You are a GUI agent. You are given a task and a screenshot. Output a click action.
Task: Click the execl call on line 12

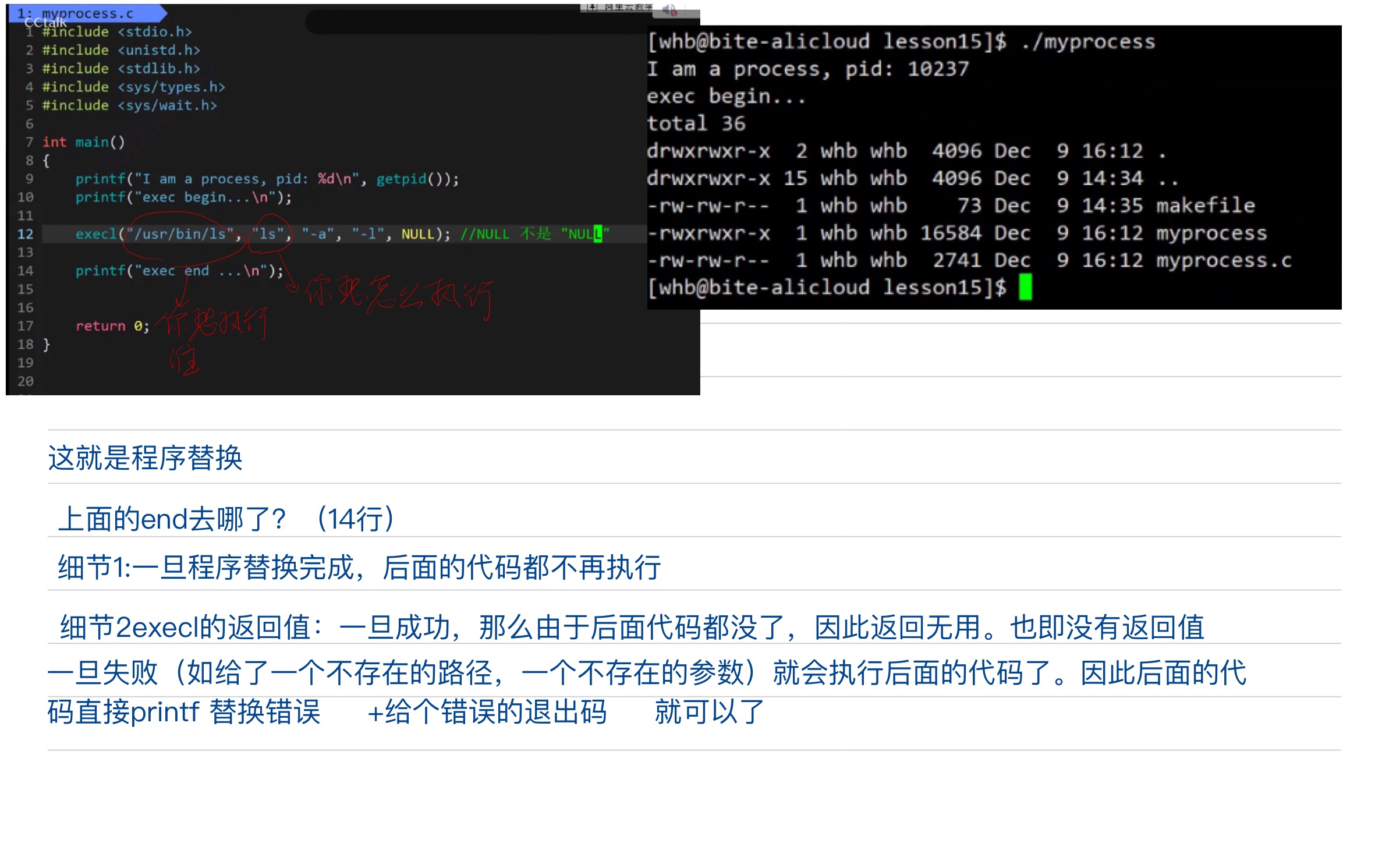coord(96,234)
